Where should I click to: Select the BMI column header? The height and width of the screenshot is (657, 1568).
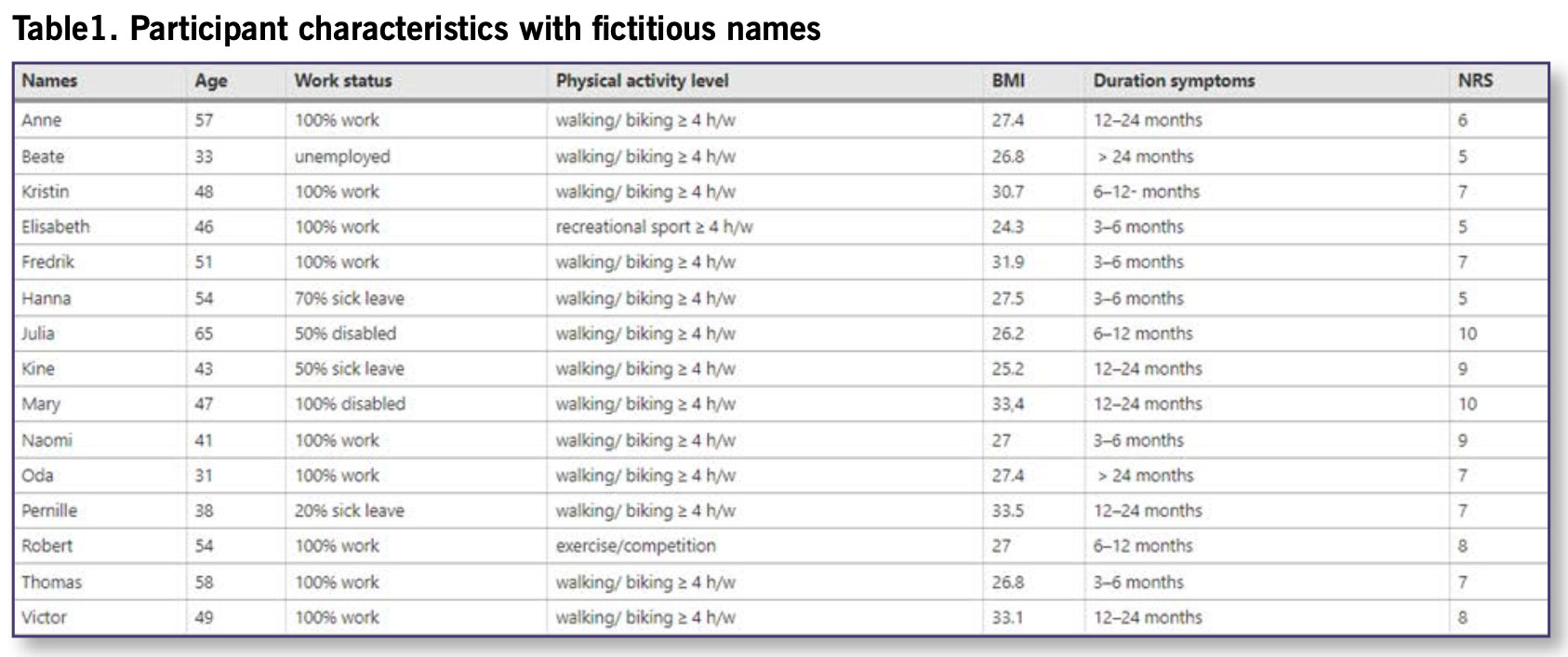point(1008,81)
